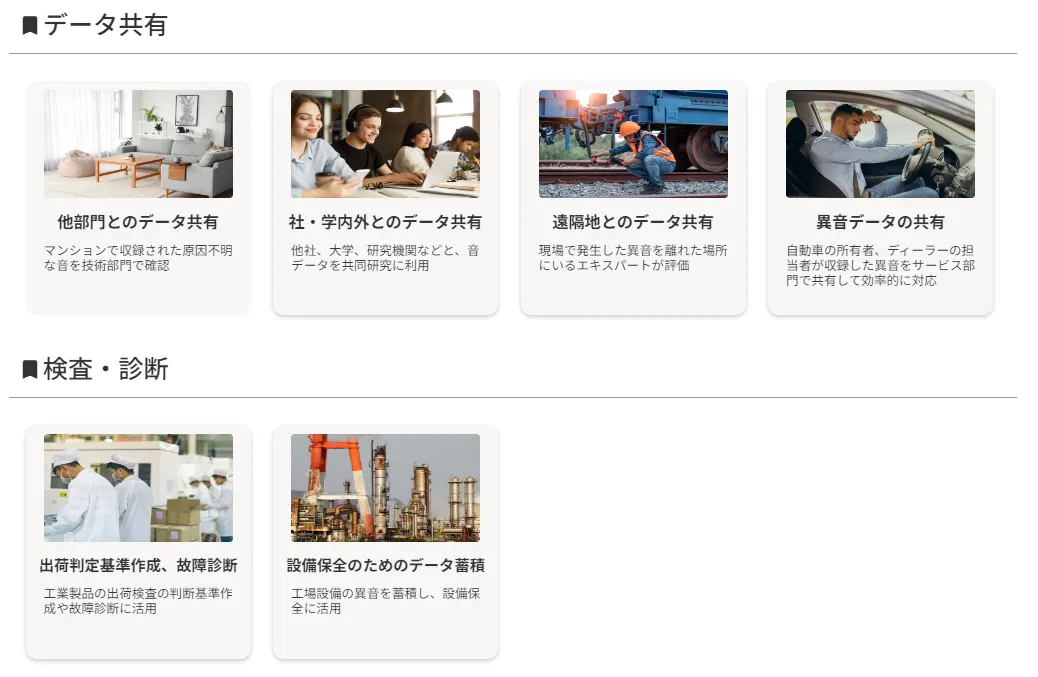Image resolution: width=1038 pixels, height=677 pixels.
Task: Click the railway worker inspection photo
Action: pos(633,144)
